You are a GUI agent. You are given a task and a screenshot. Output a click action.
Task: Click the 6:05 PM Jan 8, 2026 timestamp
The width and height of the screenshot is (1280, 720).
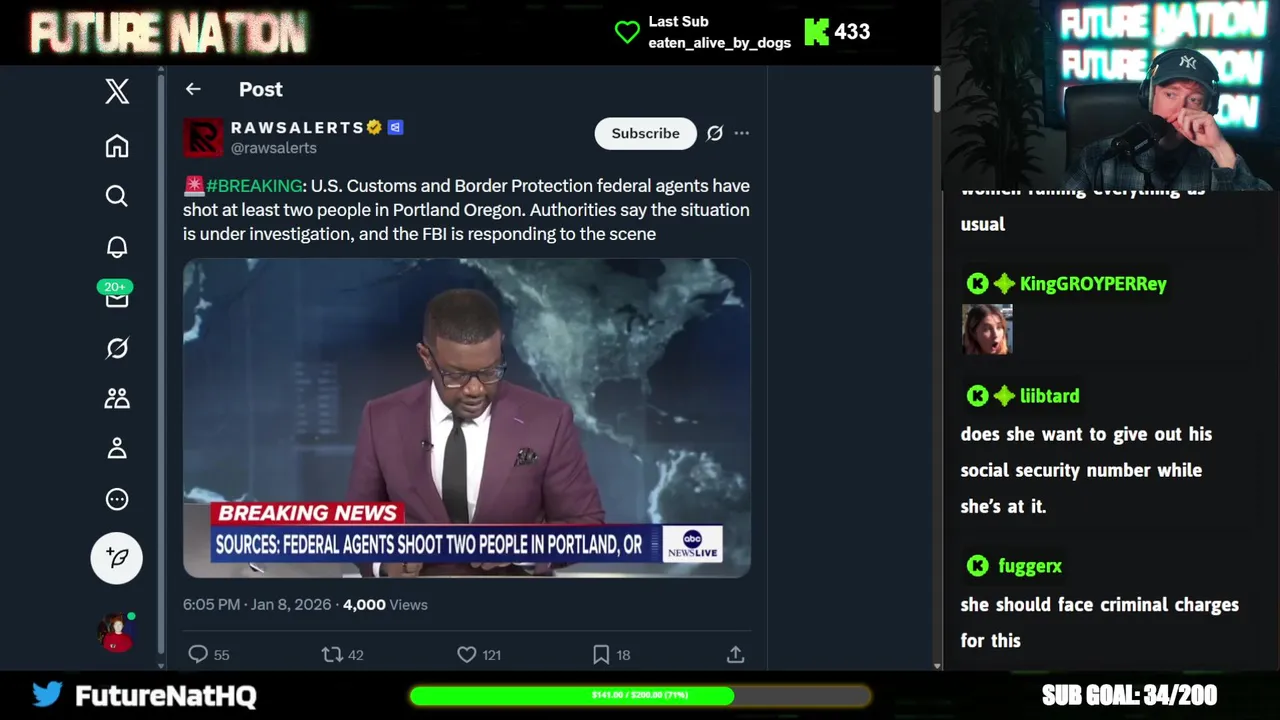[x=257, y=604]
